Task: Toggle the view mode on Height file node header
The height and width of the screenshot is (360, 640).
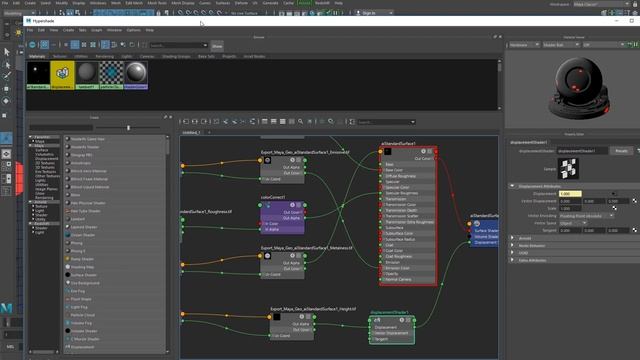Action: [308, 316]
